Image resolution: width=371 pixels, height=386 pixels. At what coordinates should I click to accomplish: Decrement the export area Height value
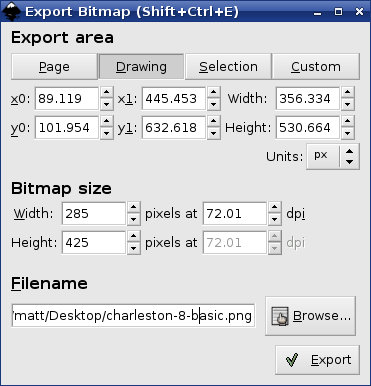(x=348, y=133)
